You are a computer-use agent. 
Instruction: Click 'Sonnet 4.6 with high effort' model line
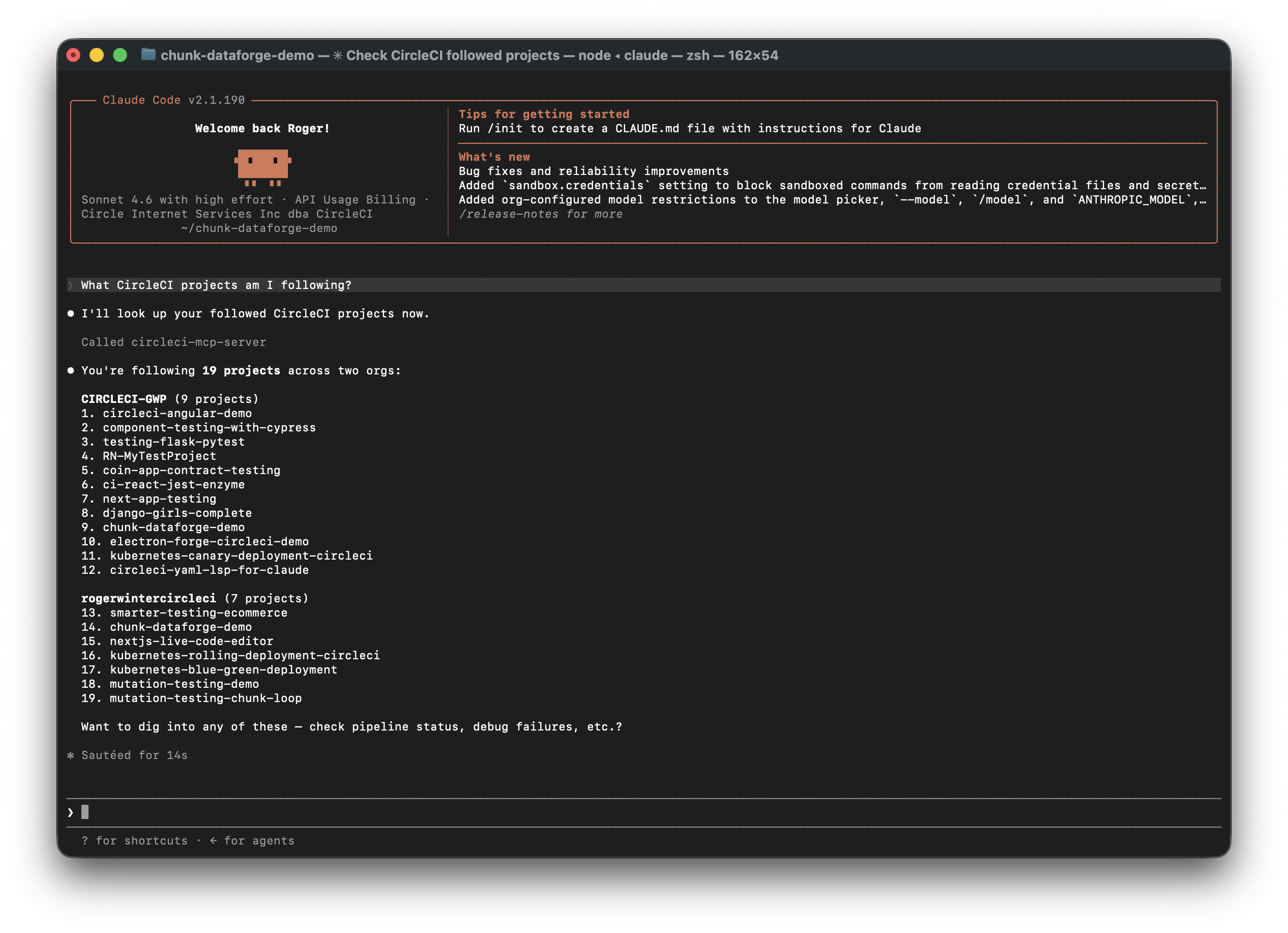click(177, 199)
